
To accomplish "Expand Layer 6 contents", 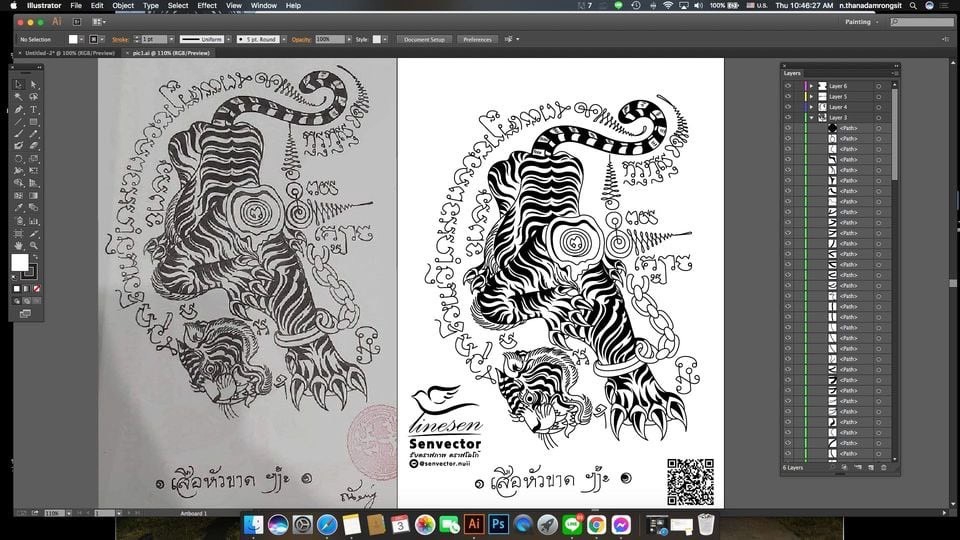I will coord(811,86).
